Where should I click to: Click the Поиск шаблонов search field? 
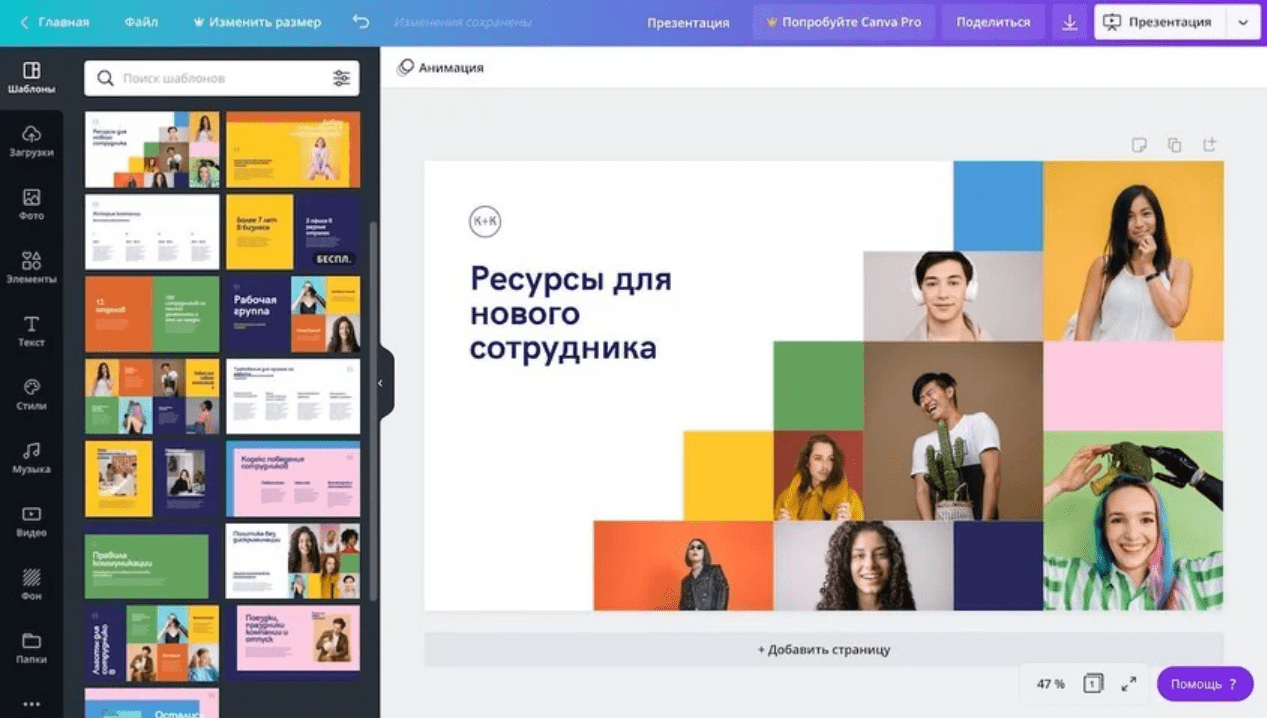pos(222,78)
